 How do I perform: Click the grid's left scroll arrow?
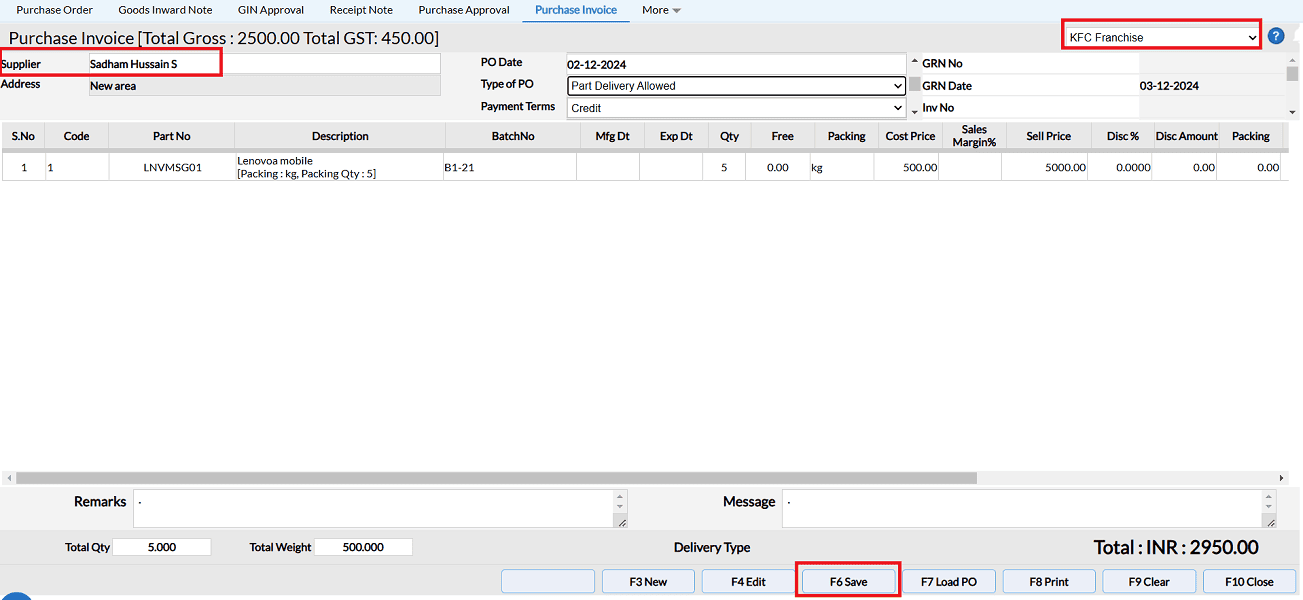[8, 478]
